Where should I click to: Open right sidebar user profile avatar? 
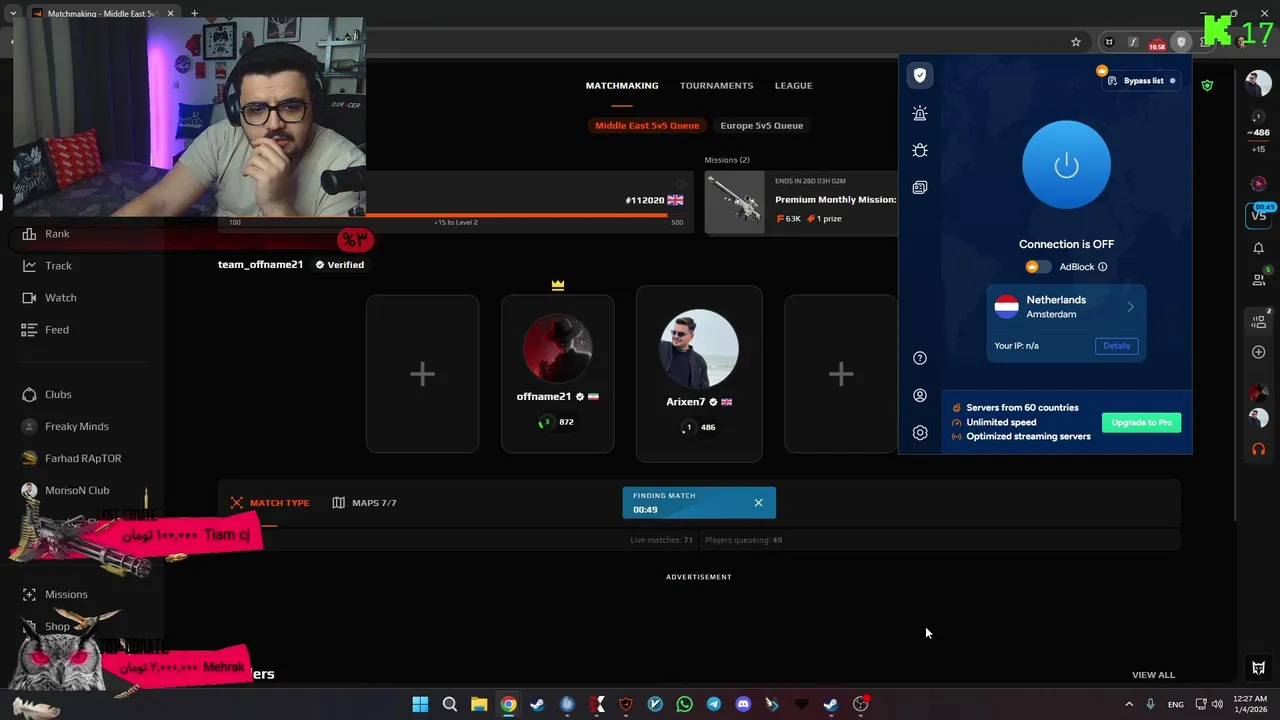click(1258, 83)
